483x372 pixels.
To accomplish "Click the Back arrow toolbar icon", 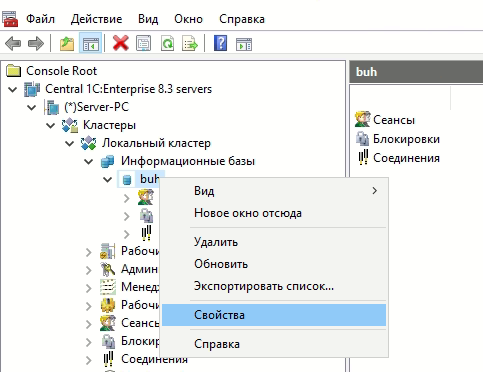I will click(13, 43).
